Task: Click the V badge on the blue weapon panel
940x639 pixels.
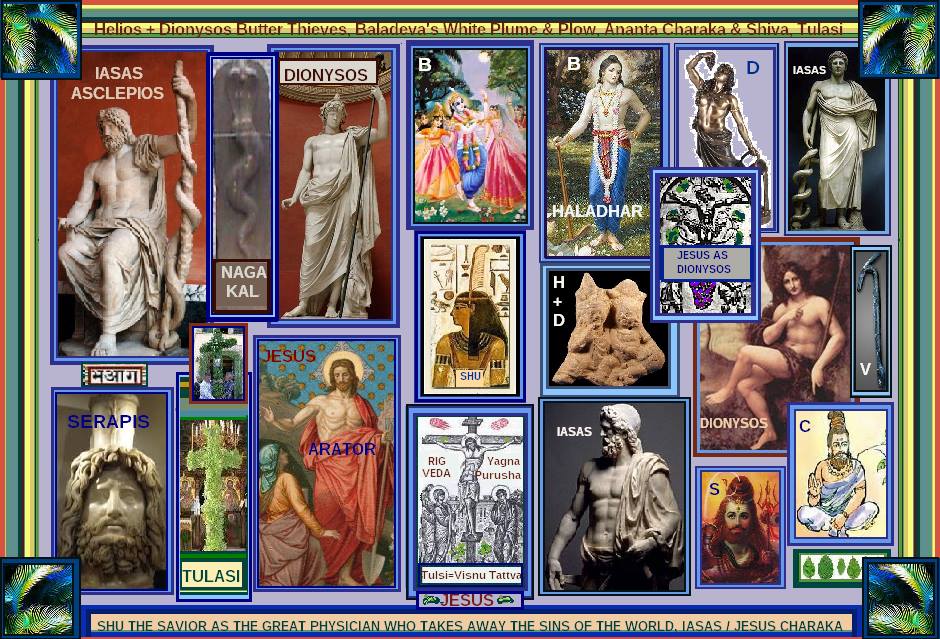Action: point(866,369)
